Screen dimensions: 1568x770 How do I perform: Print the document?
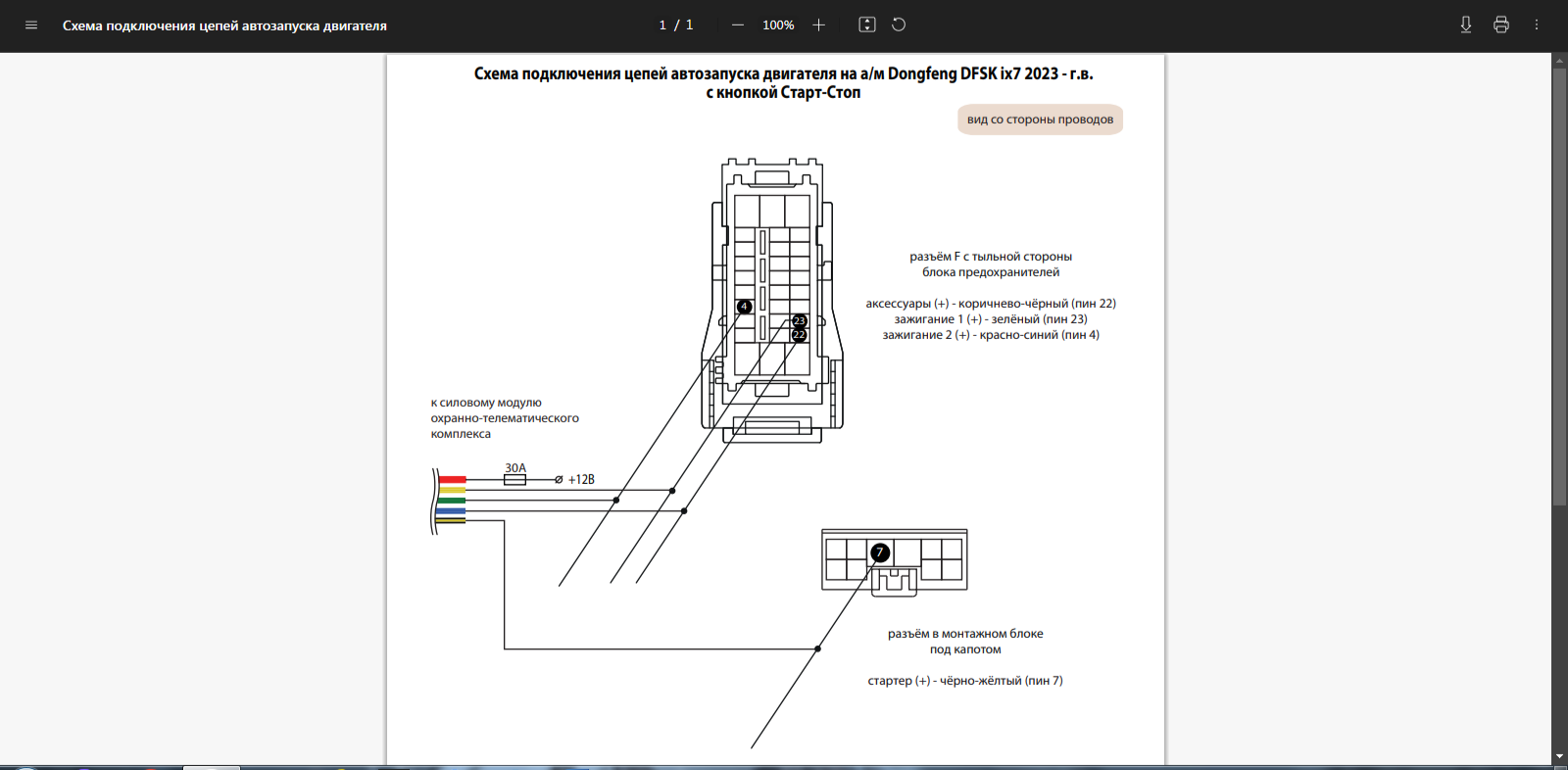click(x=1501, y=25)
